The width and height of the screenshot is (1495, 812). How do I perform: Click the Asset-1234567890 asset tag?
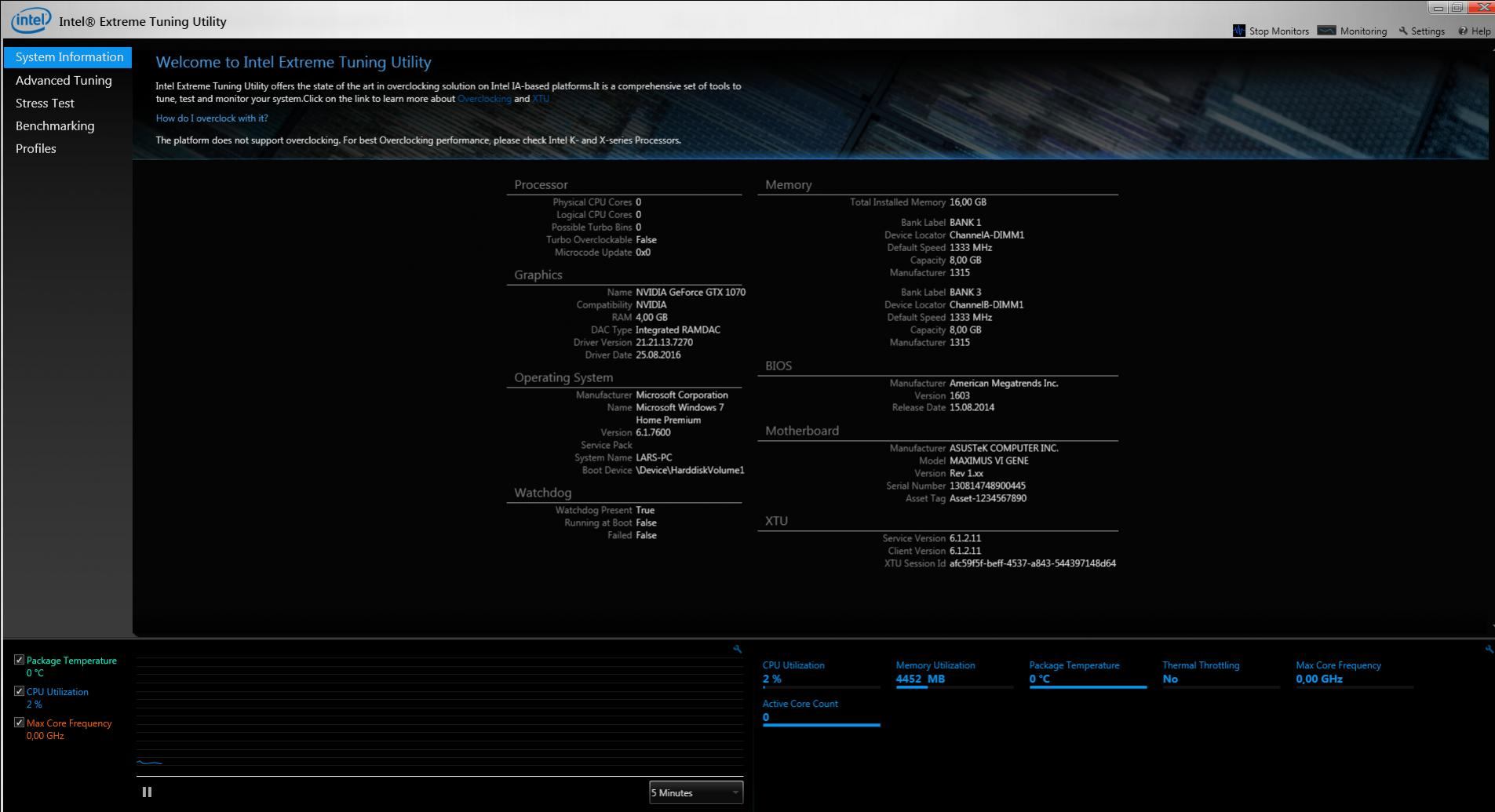(988, 498)
